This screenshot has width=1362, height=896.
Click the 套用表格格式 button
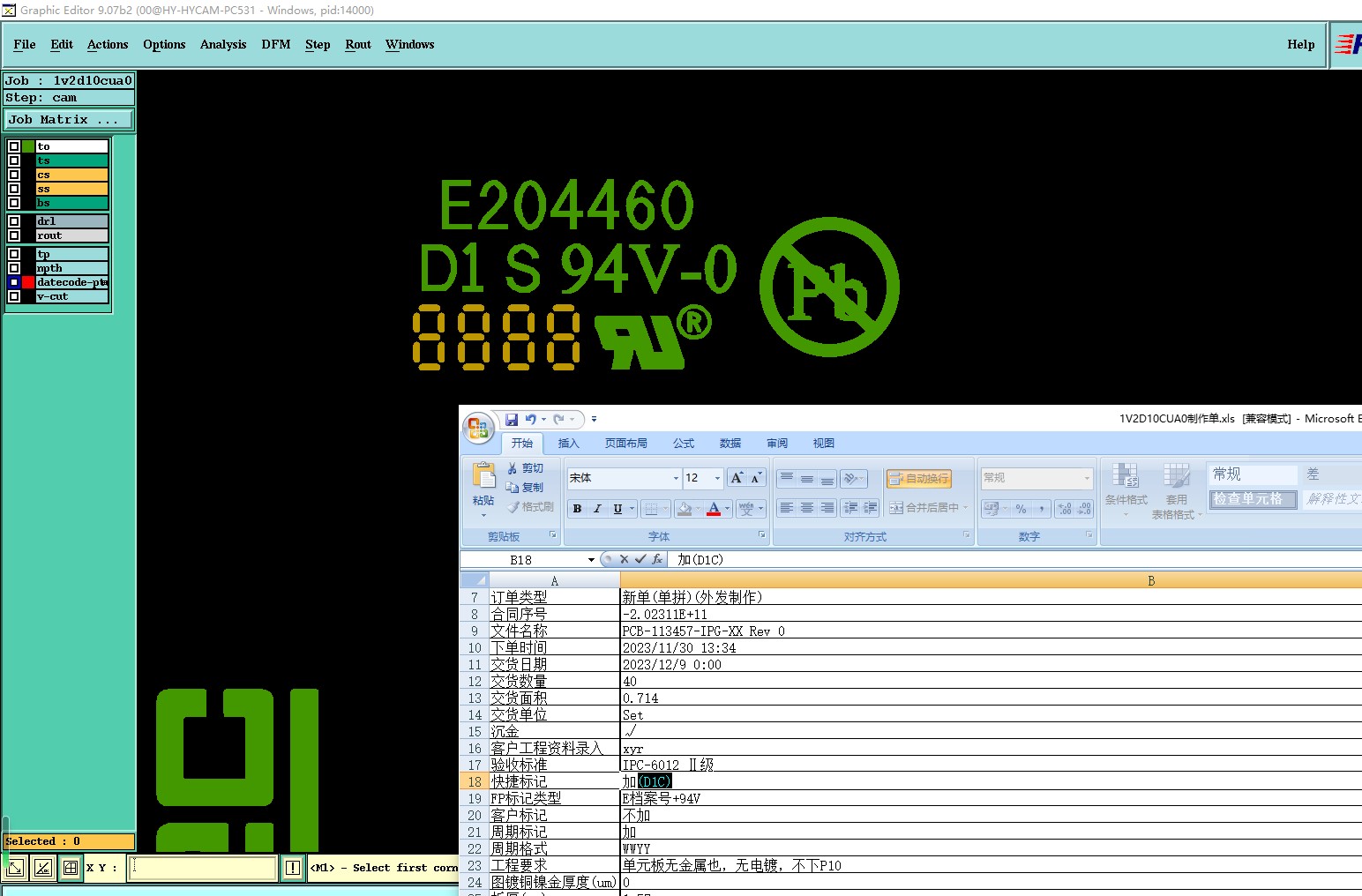(1177, 490)
